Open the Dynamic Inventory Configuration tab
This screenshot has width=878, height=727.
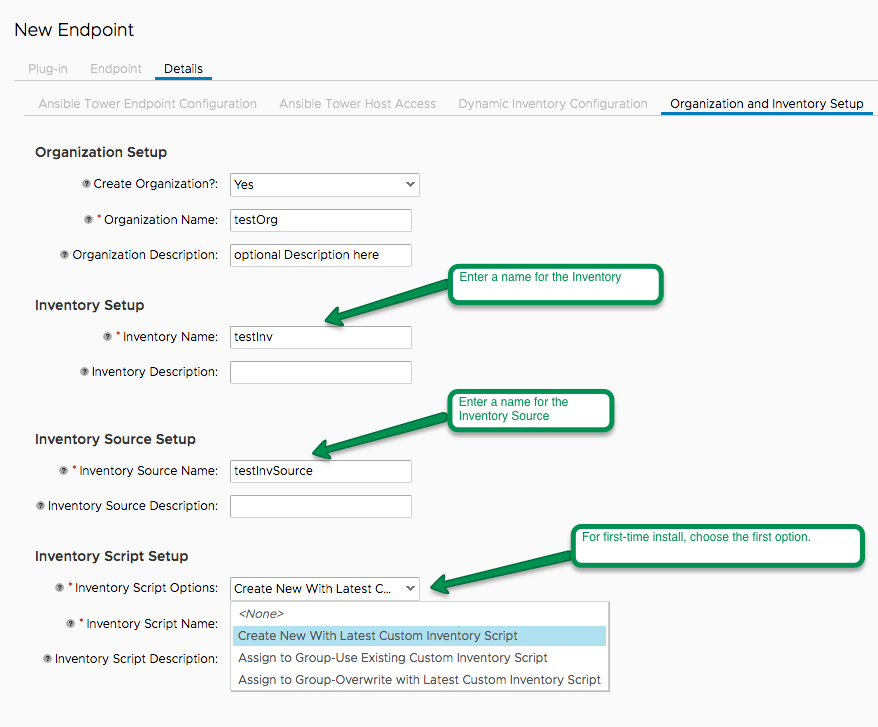pyautogui.click(x=553, y=104)
